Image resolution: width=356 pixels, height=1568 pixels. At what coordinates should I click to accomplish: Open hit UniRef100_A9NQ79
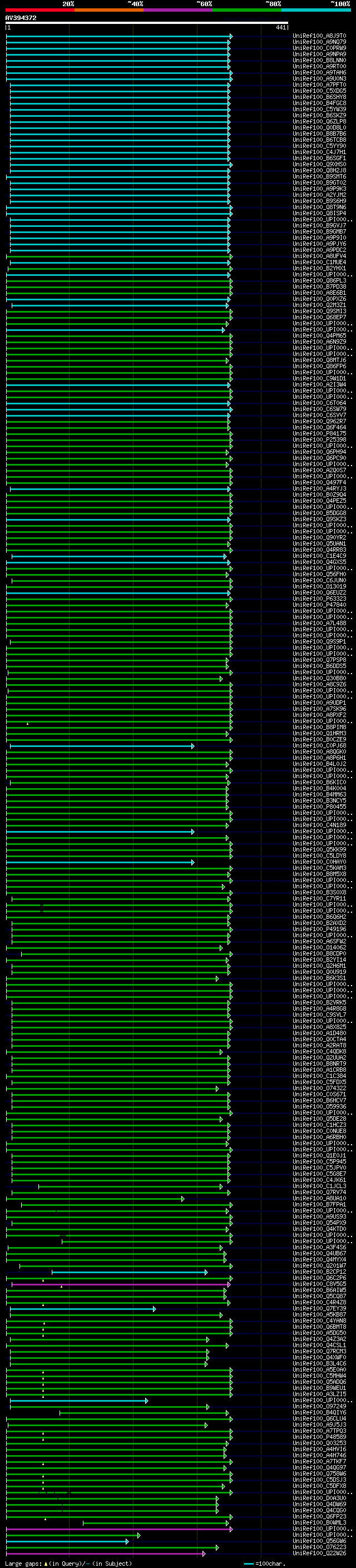[319, 42]
